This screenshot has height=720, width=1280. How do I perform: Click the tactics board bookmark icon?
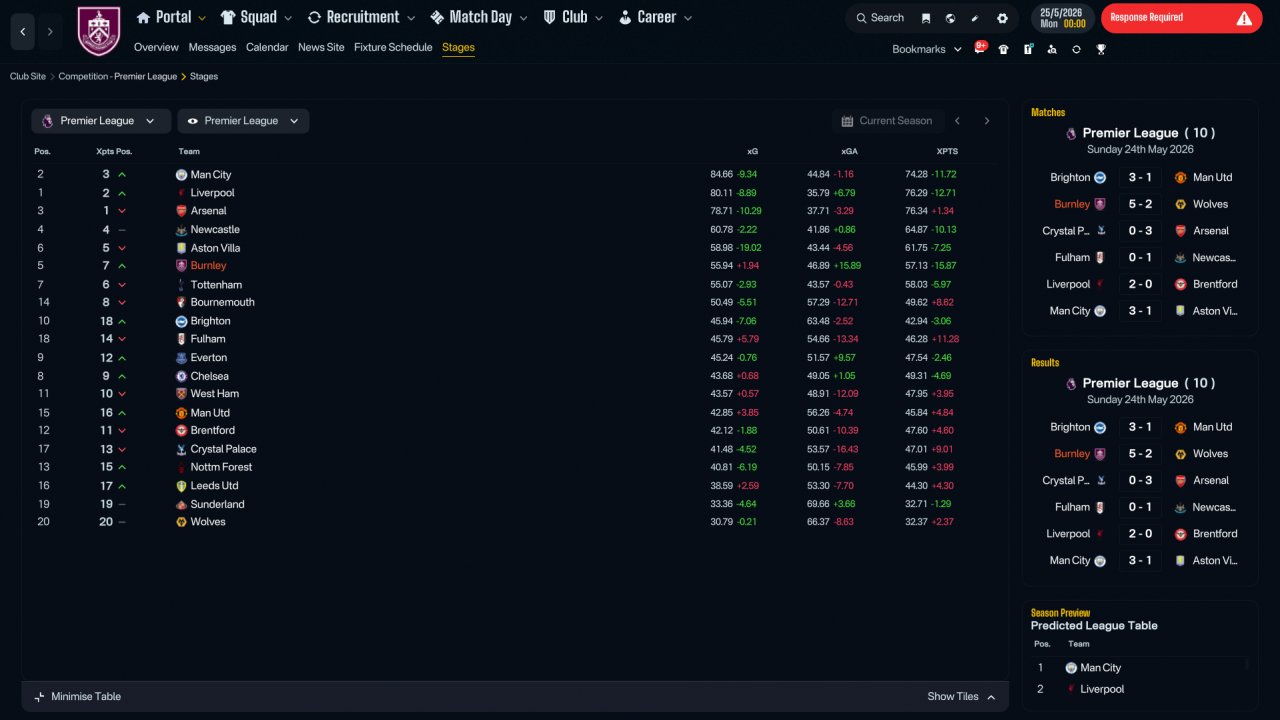[x=1028, y=49]
